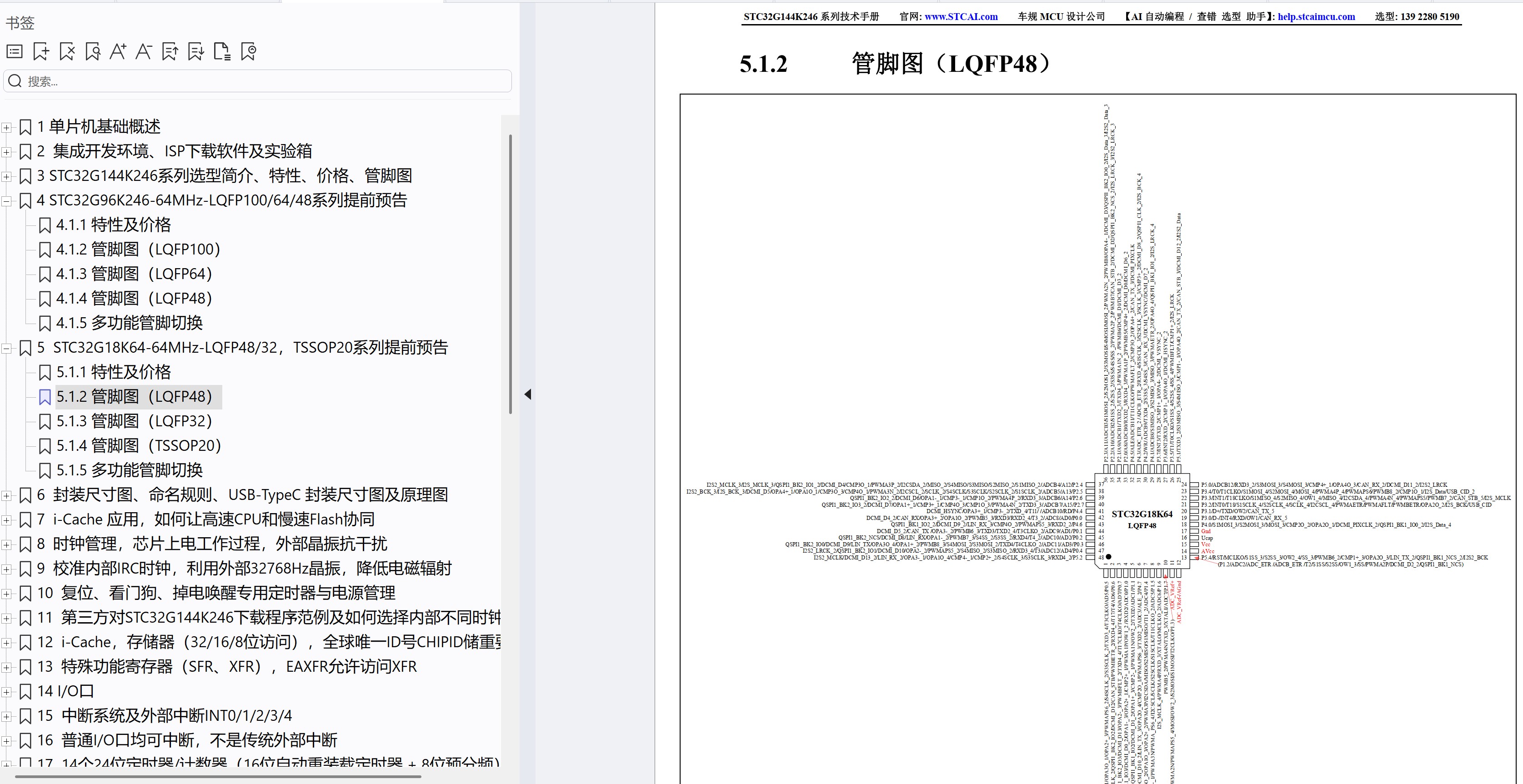Open bookmark 8 时钟管理

point(212,544)
